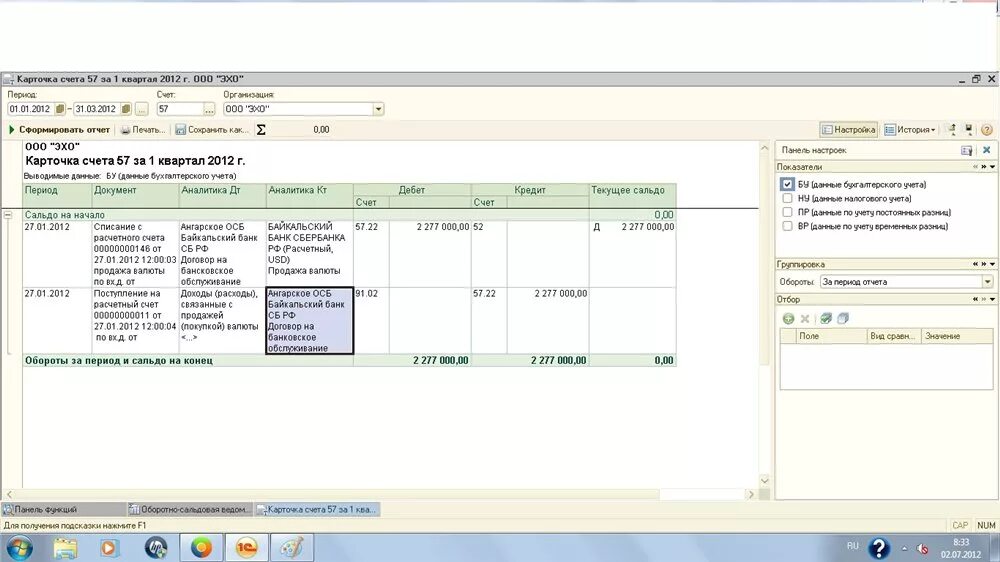
Task: Click the panel layout icon in Панель настроек
Action: (x=967, y=151)
